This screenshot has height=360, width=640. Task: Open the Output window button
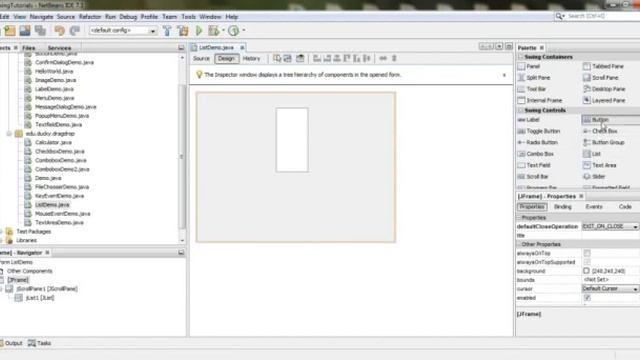coord(11,343)
